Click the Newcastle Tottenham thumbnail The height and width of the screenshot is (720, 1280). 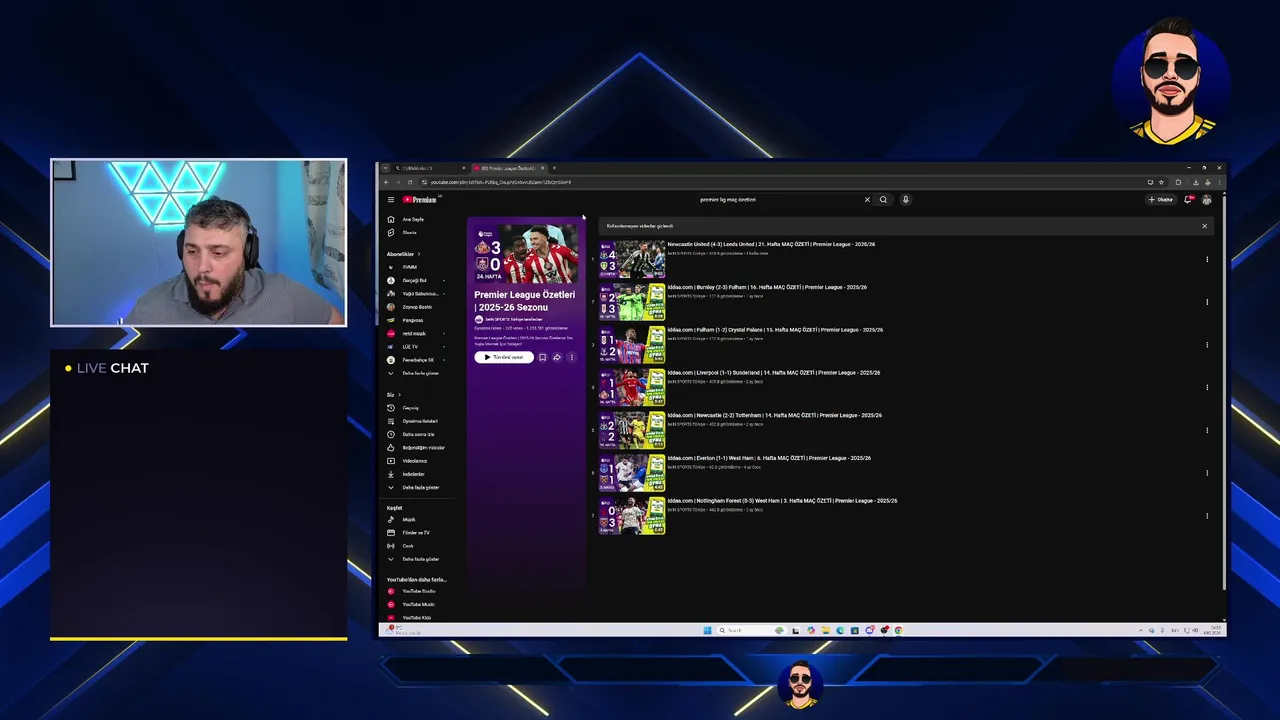pyautogui.click(x=632, y=431)
